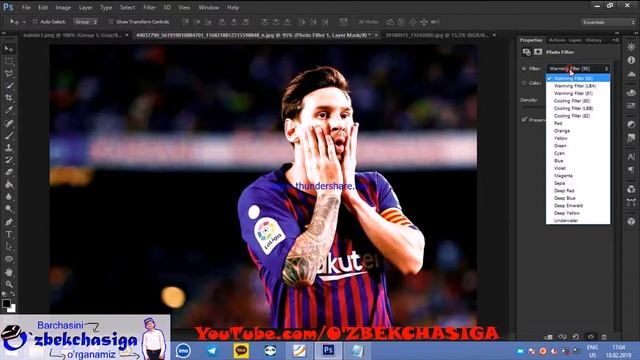Open the Paragraph panel icon
This screenshot has width=640, height=360.
pos(631,170)
